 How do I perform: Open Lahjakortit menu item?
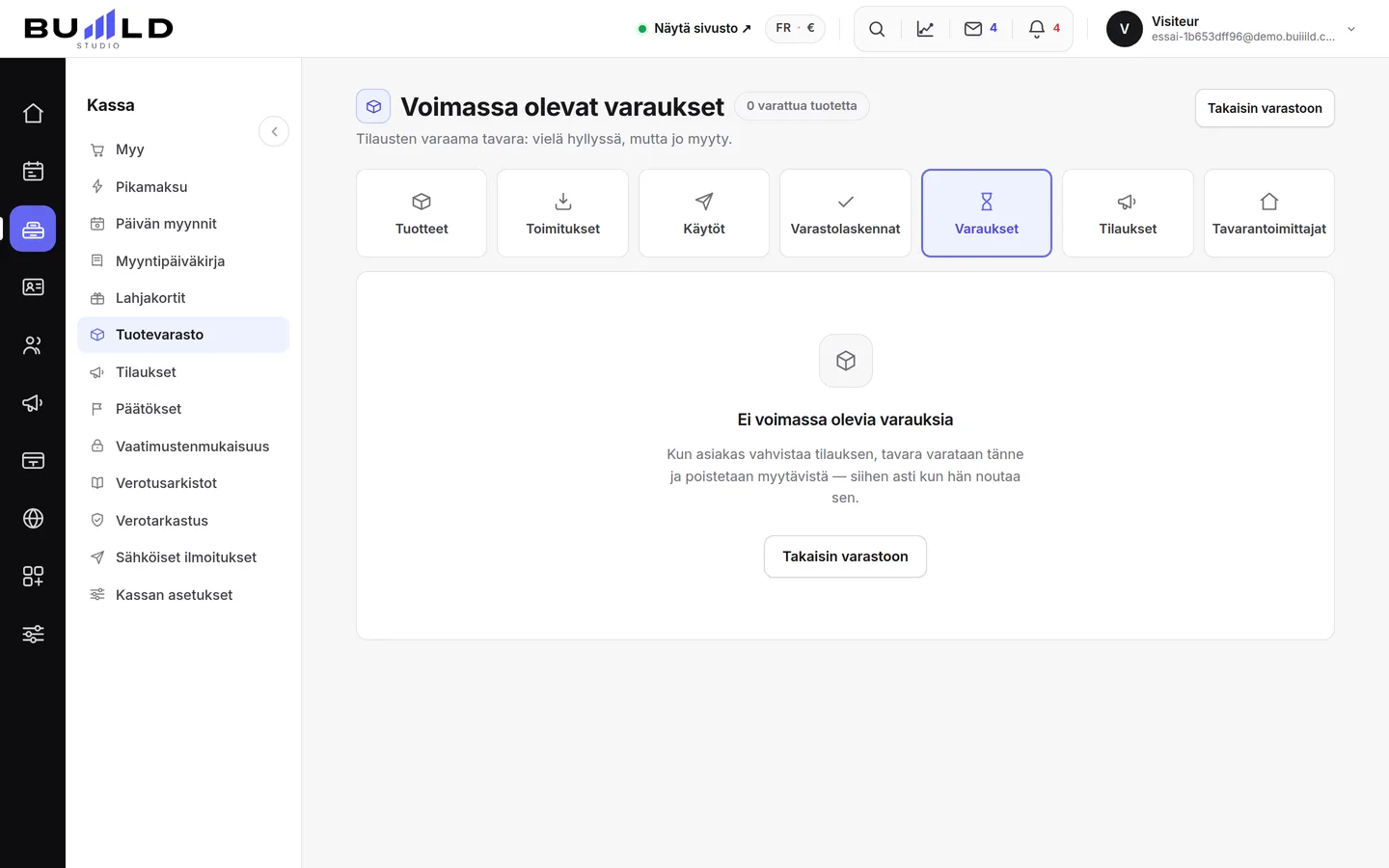click(183, 298)
